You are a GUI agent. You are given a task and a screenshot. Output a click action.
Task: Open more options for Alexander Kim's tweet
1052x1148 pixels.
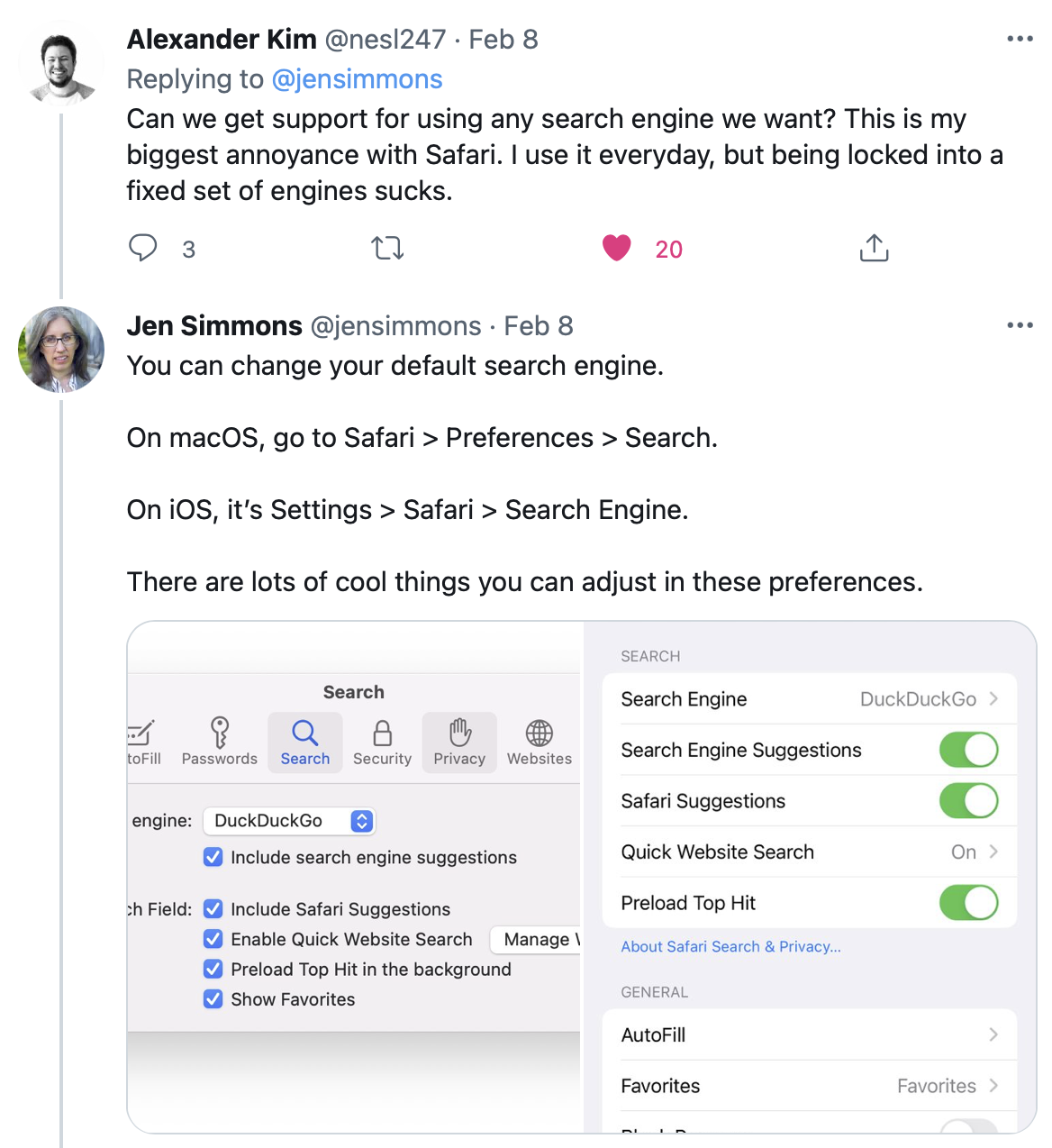pos(1020,39)
